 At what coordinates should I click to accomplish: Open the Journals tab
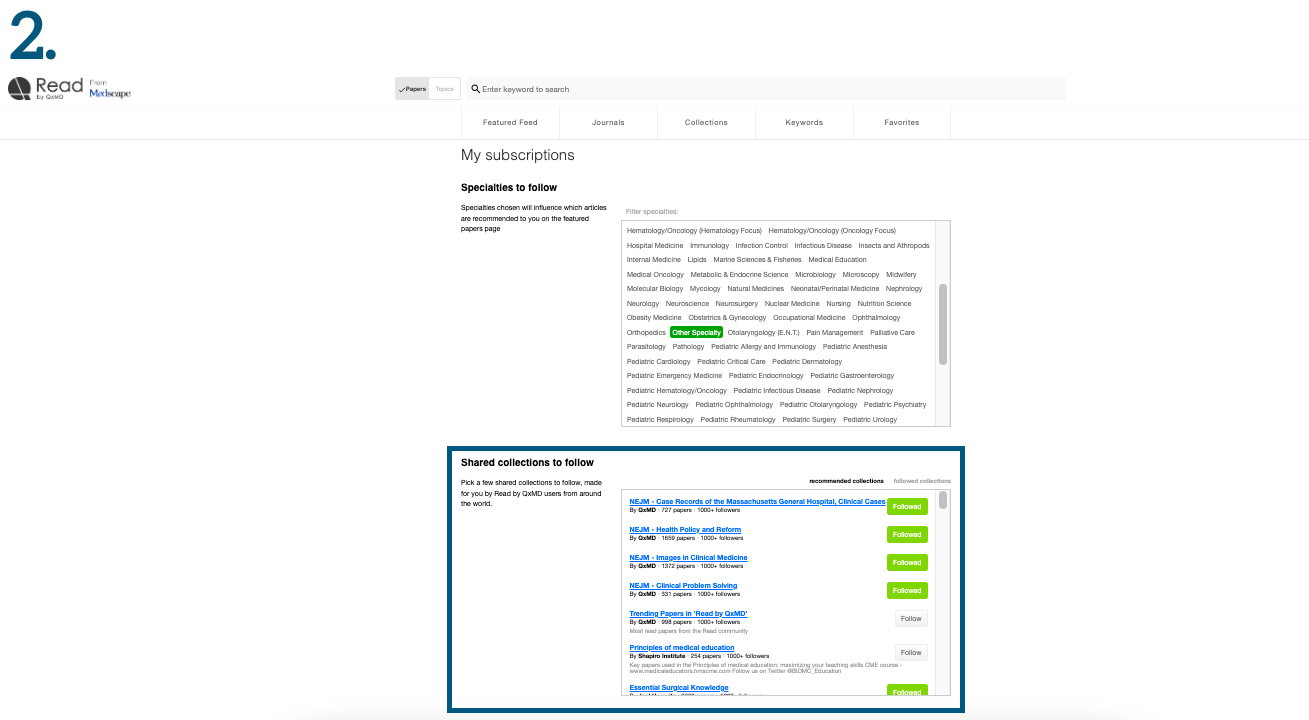[x=608, y=122]
